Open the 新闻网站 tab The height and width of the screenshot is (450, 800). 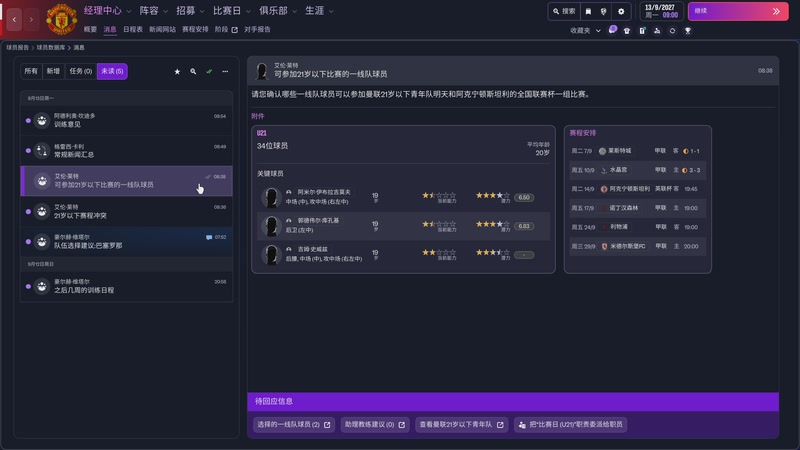click(162, 30)
